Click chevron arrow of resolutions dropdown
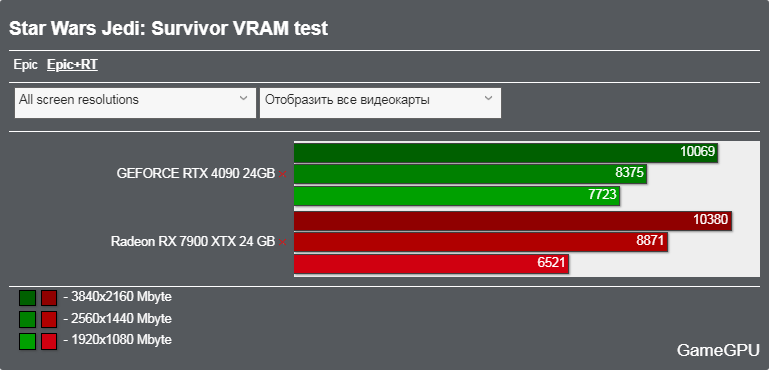769x370 pixels. [243, 99]
